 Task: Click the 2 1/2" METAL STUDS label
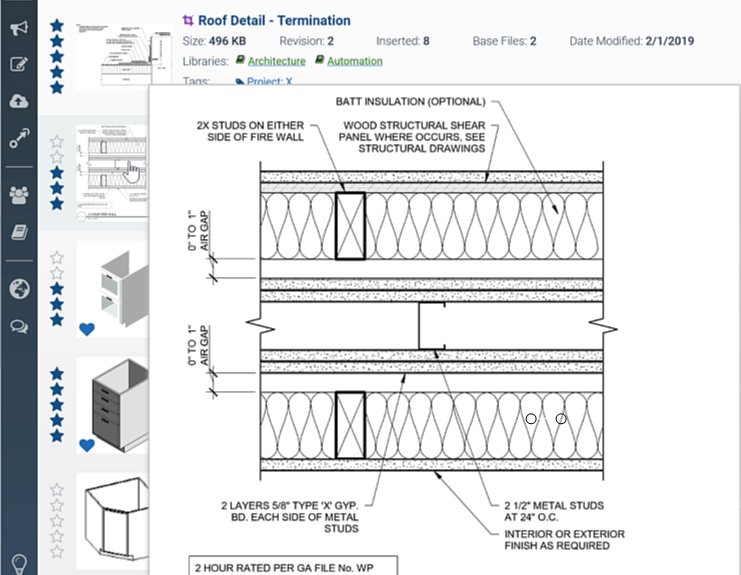[554, 511]
